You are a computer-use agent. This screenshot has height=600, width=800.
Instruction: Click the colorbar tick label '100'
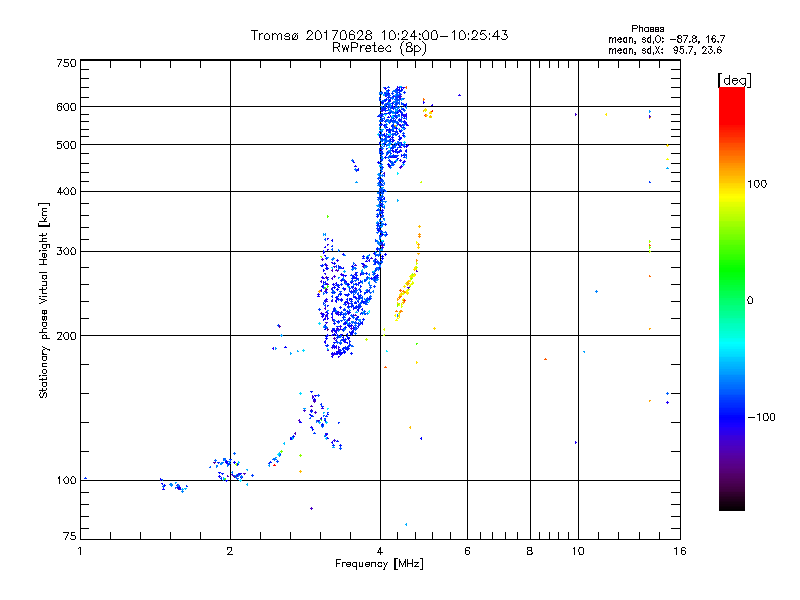click(757, 184)
